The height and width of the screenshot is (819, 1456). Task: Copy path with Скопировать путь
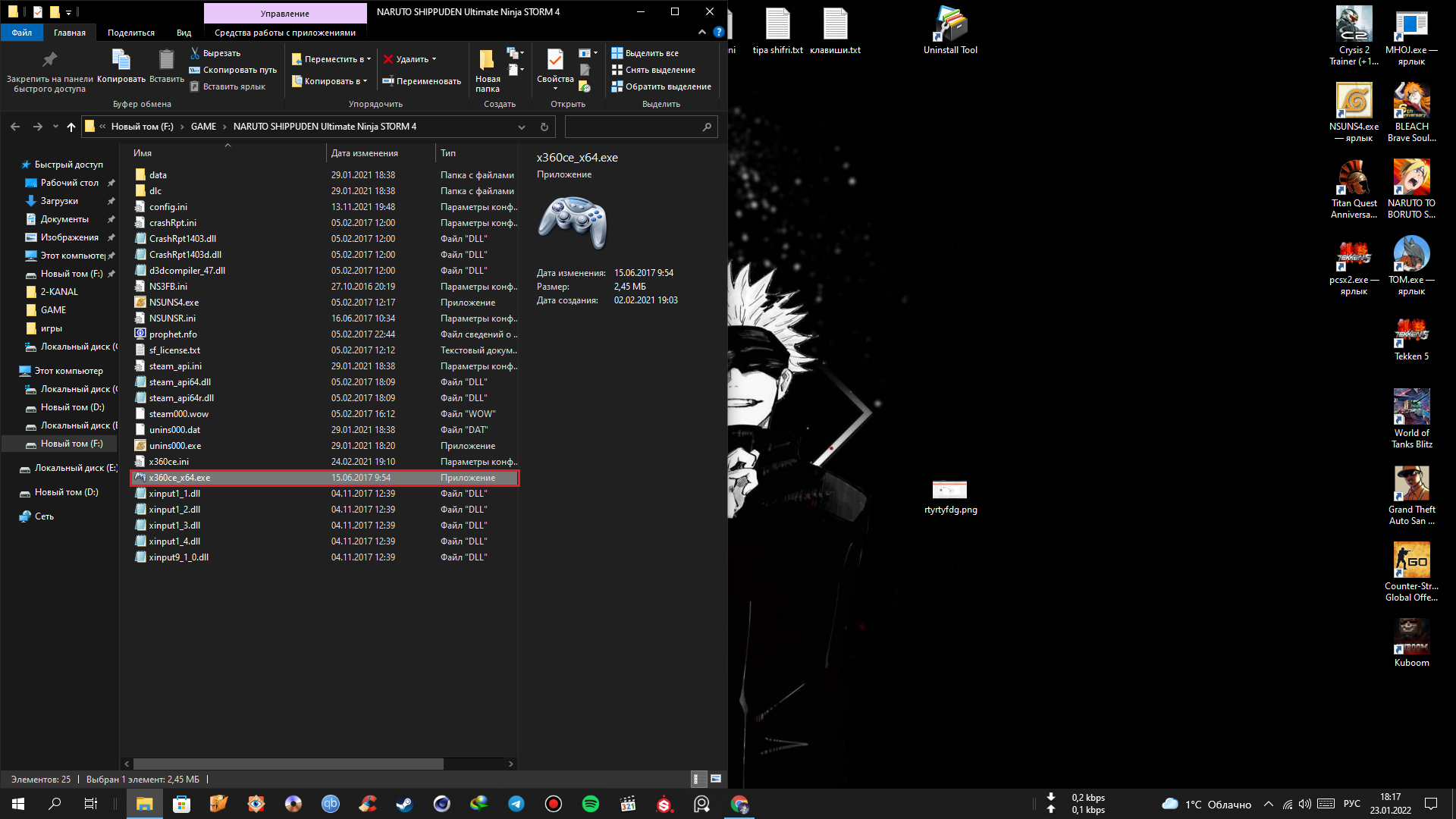tap(234, 70)
